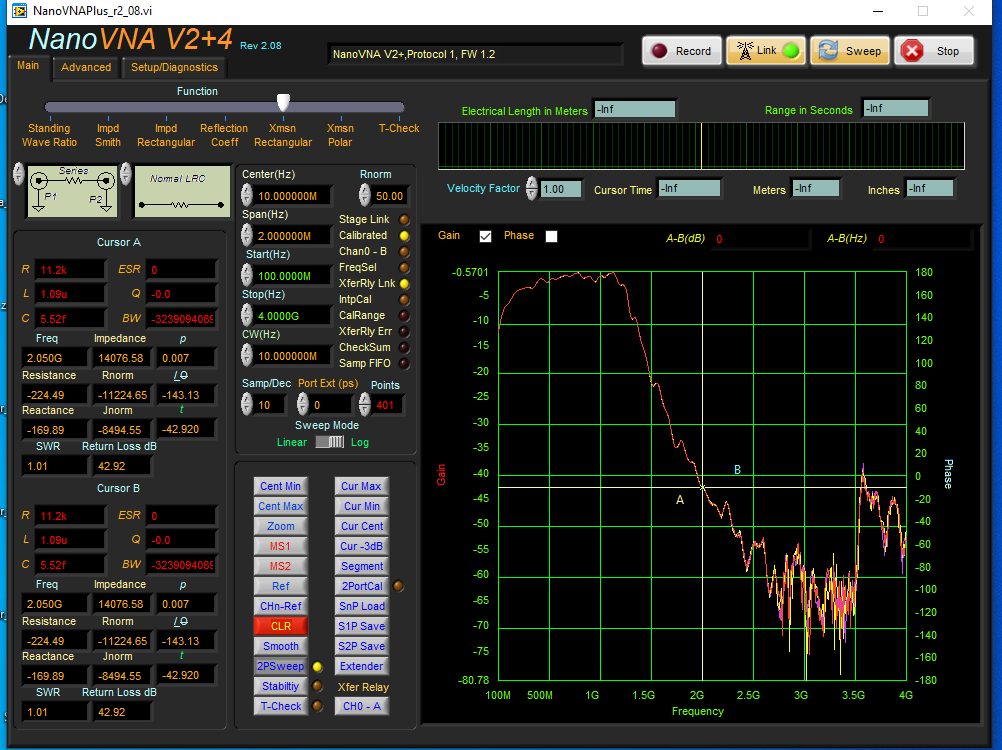
Task: Switch to the Advanced tab
Action: tap(86, 67)
